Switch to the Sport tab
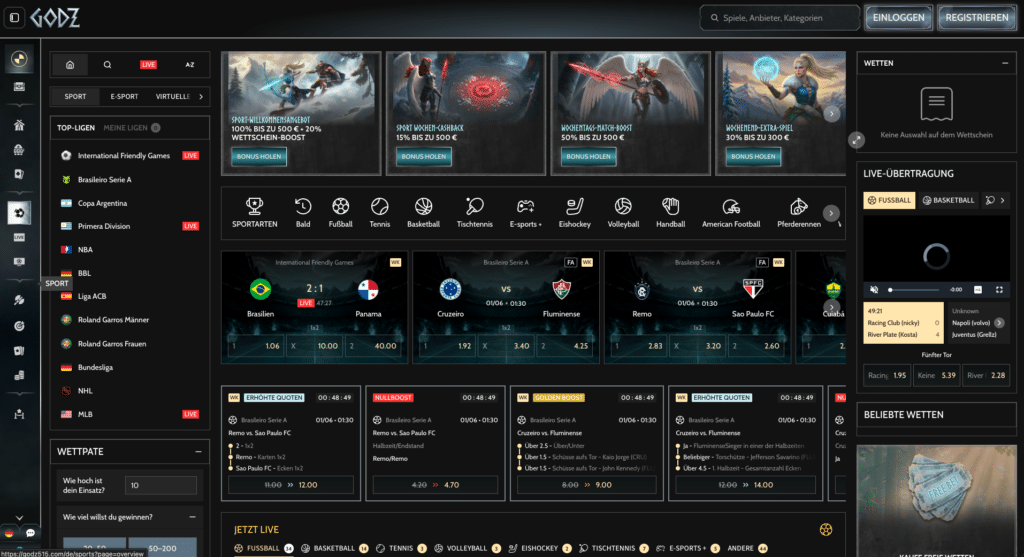 click(x=75, y=97)
